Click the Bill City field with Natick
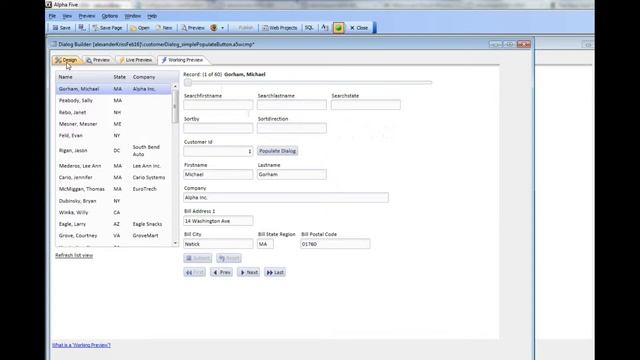This screenshot has height=360, width=640. pos(218,244)
